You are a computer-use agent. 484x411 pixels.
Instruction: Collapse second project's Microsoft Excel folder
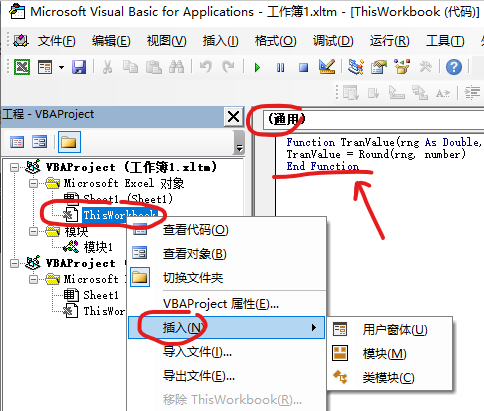33,279
